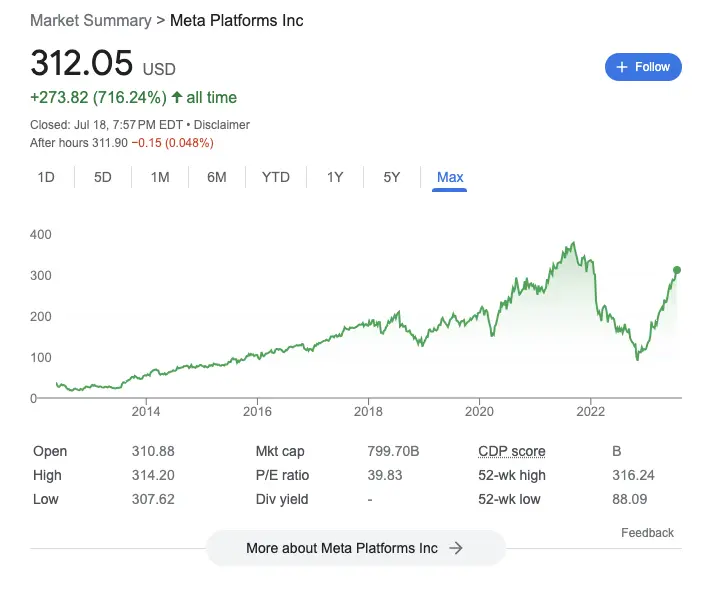Open the 1Y chart tab
The height and width of the screenshot is (596, 718).
tap(335, 177)
